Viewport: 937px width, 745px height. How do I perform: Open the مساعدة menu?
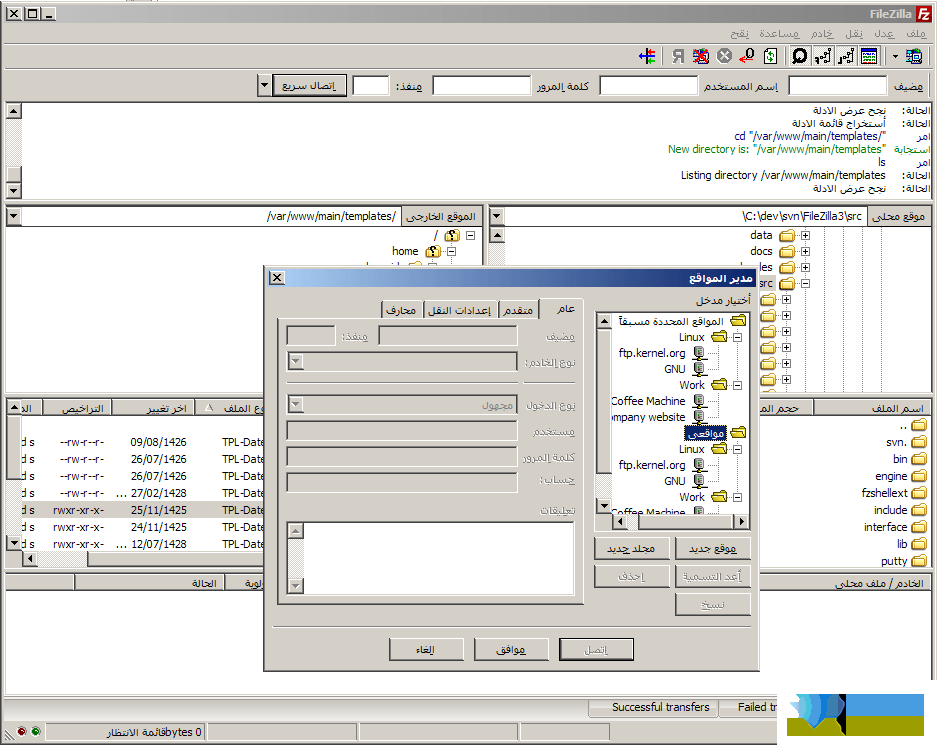pos(779,33)
